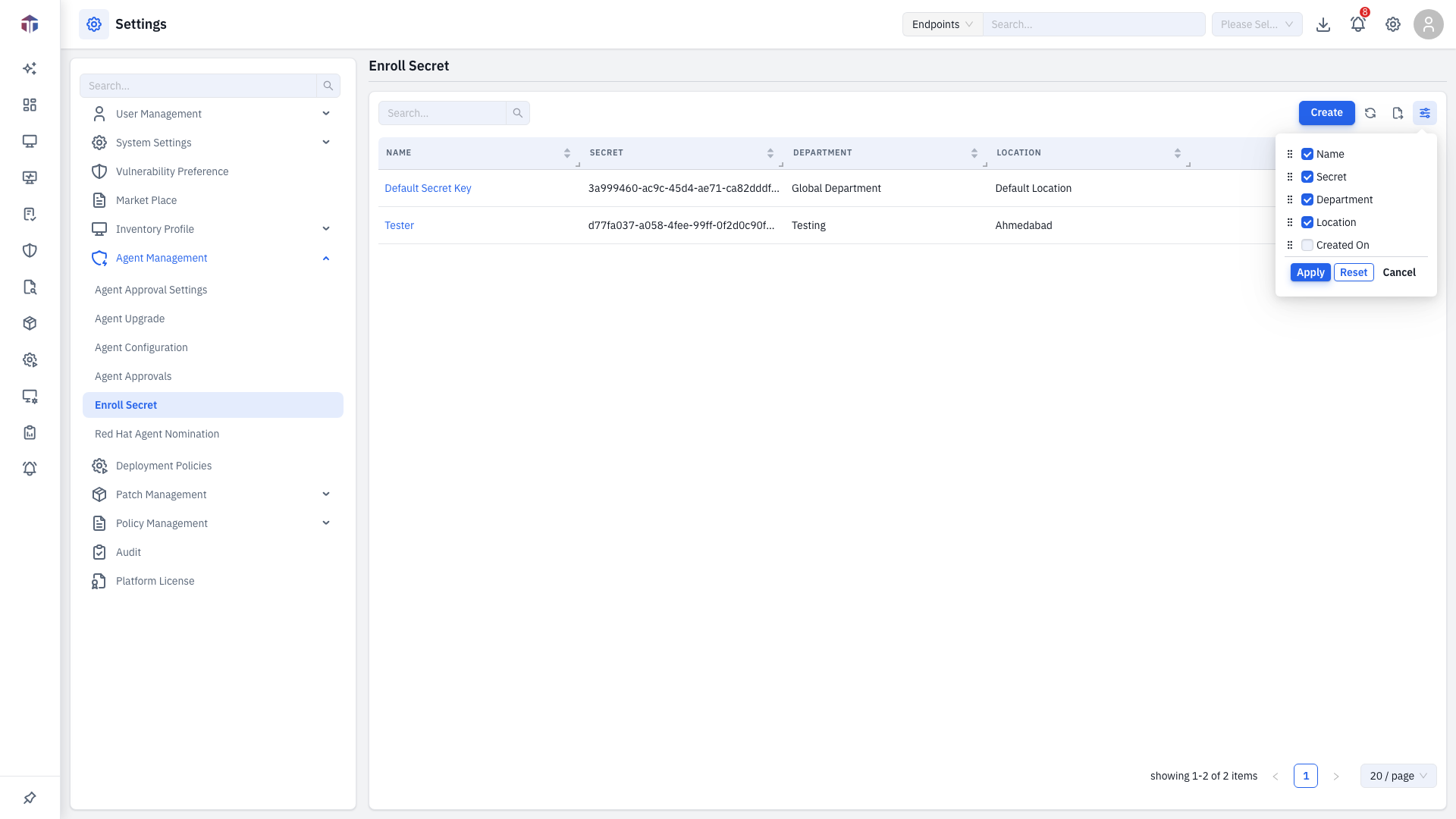The image size is (1456, 819).
Task: Open the dashboard grid icon in left rail
Action: coord(30,105)
